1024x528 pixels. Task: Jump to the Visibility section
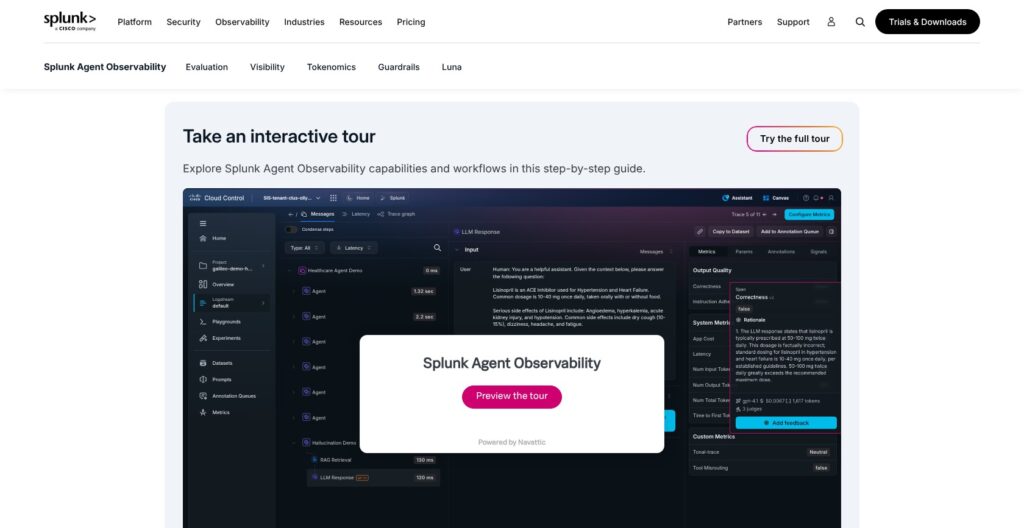coord(267,67)
